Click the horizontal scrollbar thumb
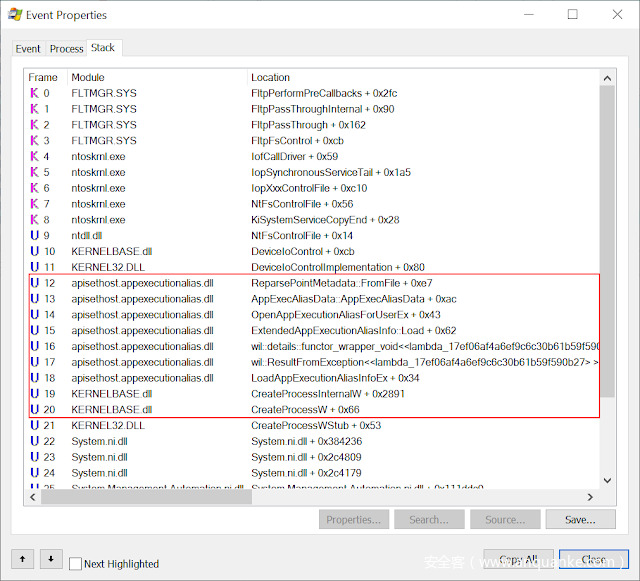This screenshot has width=640, height=581. [x=146, y=497]
